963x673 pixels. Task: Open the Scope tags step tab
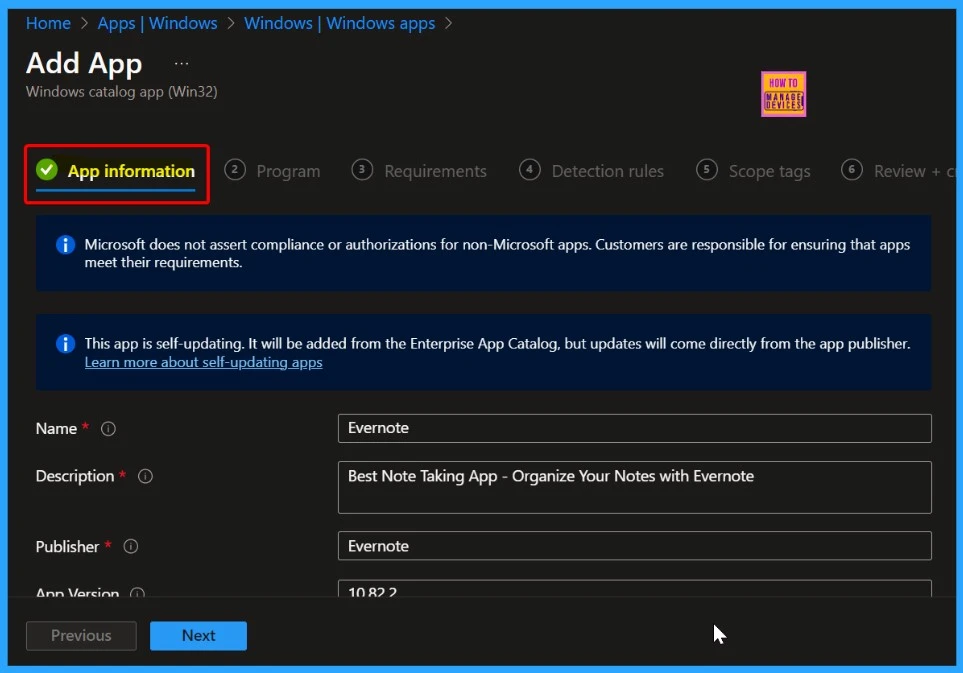753,171
